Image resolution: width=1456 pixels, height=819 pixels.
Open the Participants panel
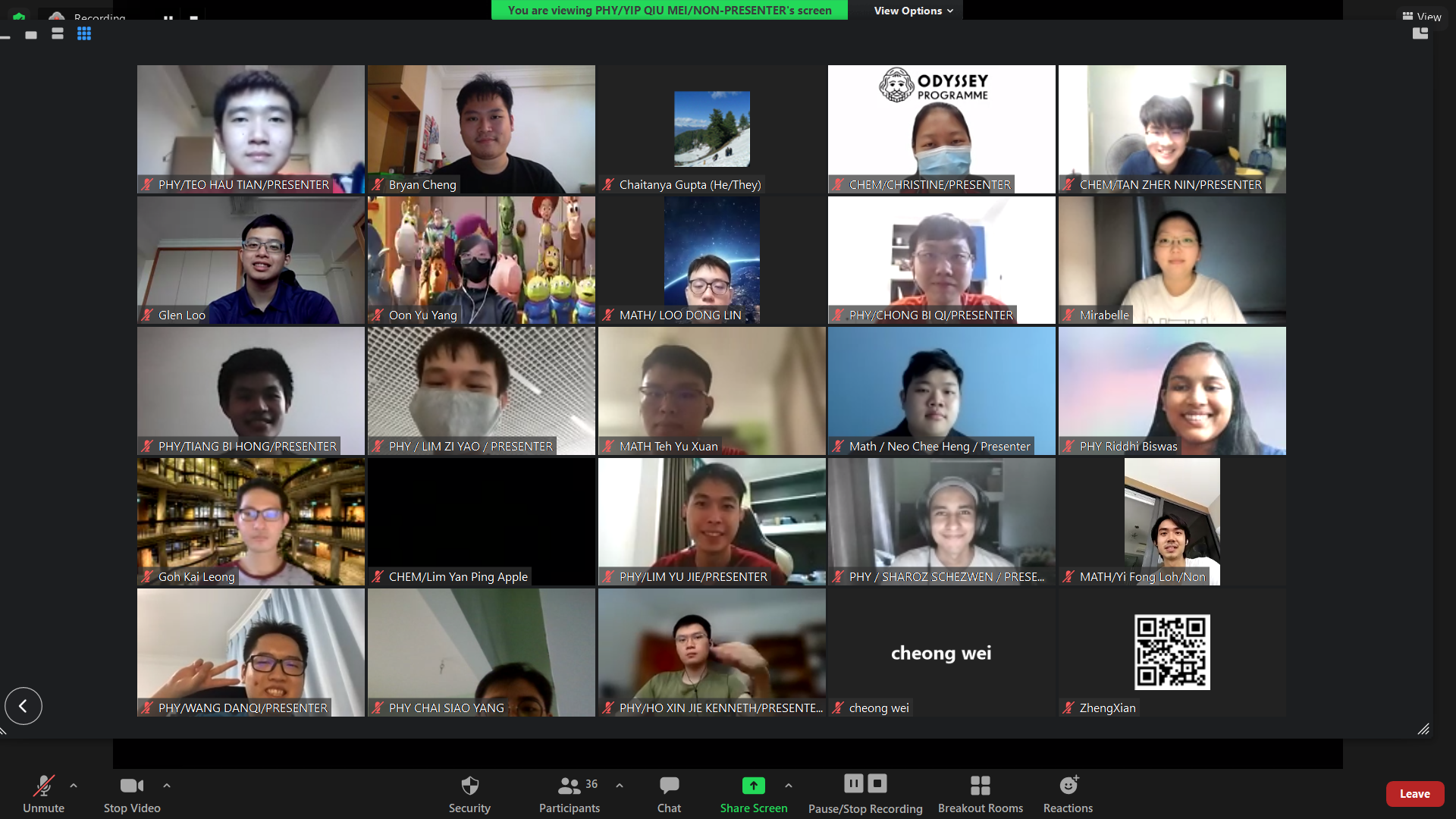570,793
